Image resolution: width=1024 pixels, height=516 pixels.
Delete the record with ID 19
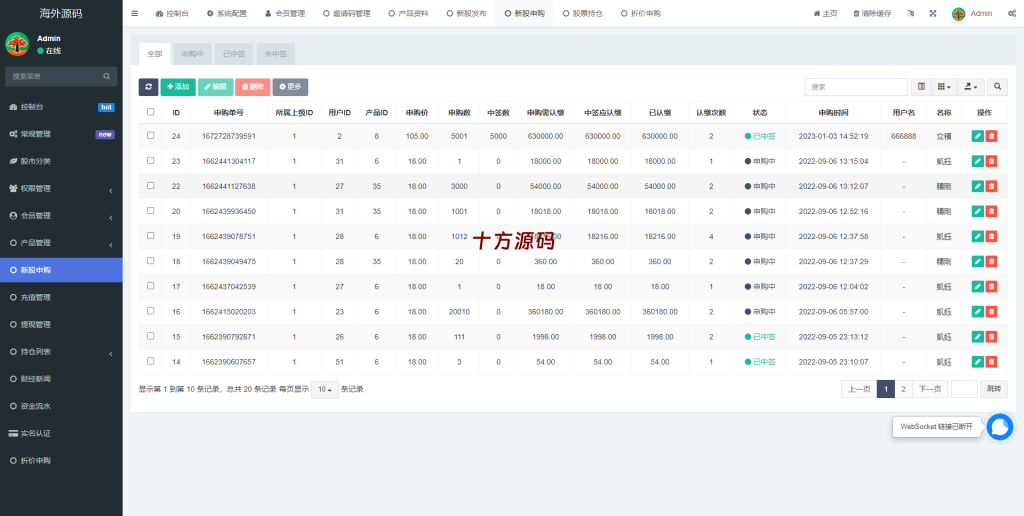point(991,236)
